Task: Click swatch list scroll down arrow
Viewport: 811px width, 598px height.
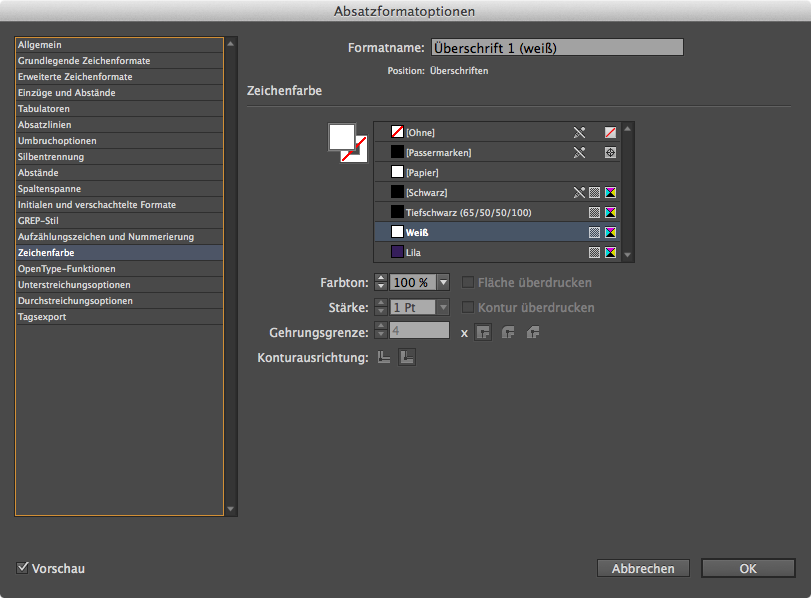Action: point(627,255)
